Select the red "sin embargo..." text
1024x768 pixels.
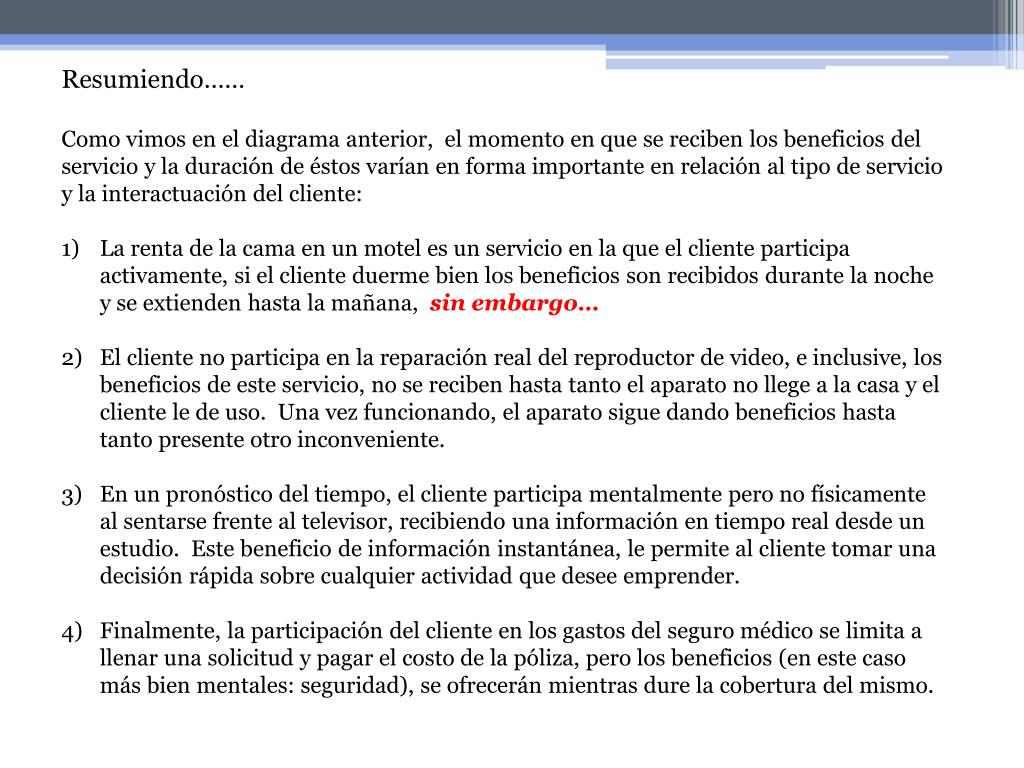tap(514, 305)
